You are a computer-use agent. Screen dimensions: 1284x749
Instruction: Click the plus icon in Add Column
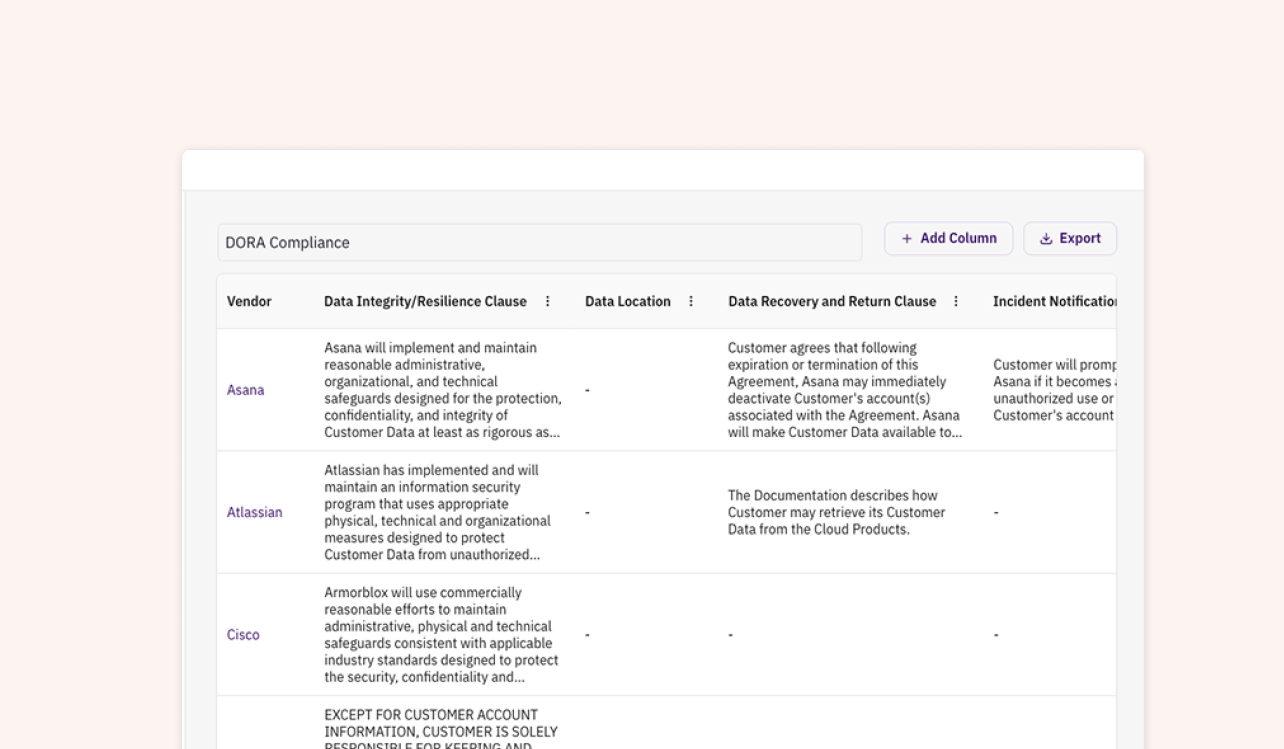(x=907, y=239)
